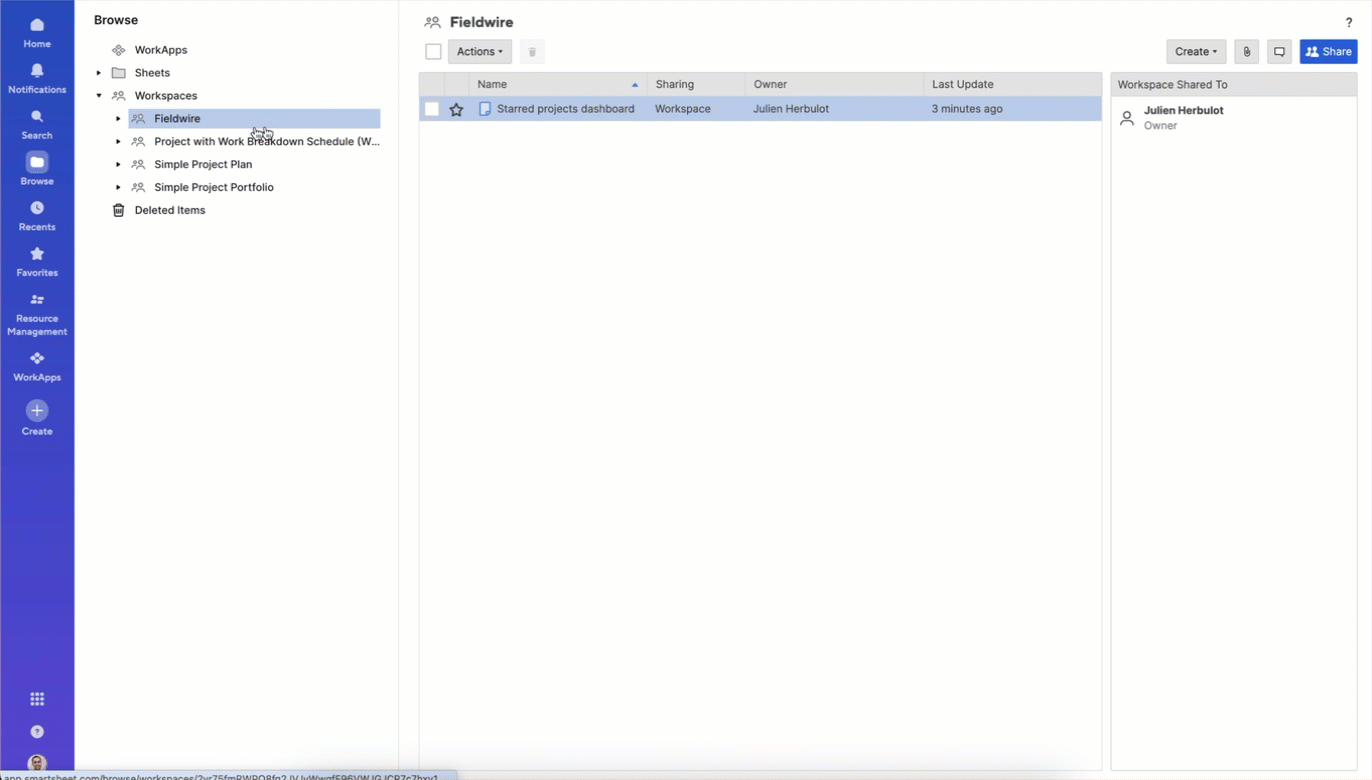Image resolution: width=1372 pixels, height=780 pixels.
Task: Select the Search icon in the sidebar
Action: (x=37, y=122)
